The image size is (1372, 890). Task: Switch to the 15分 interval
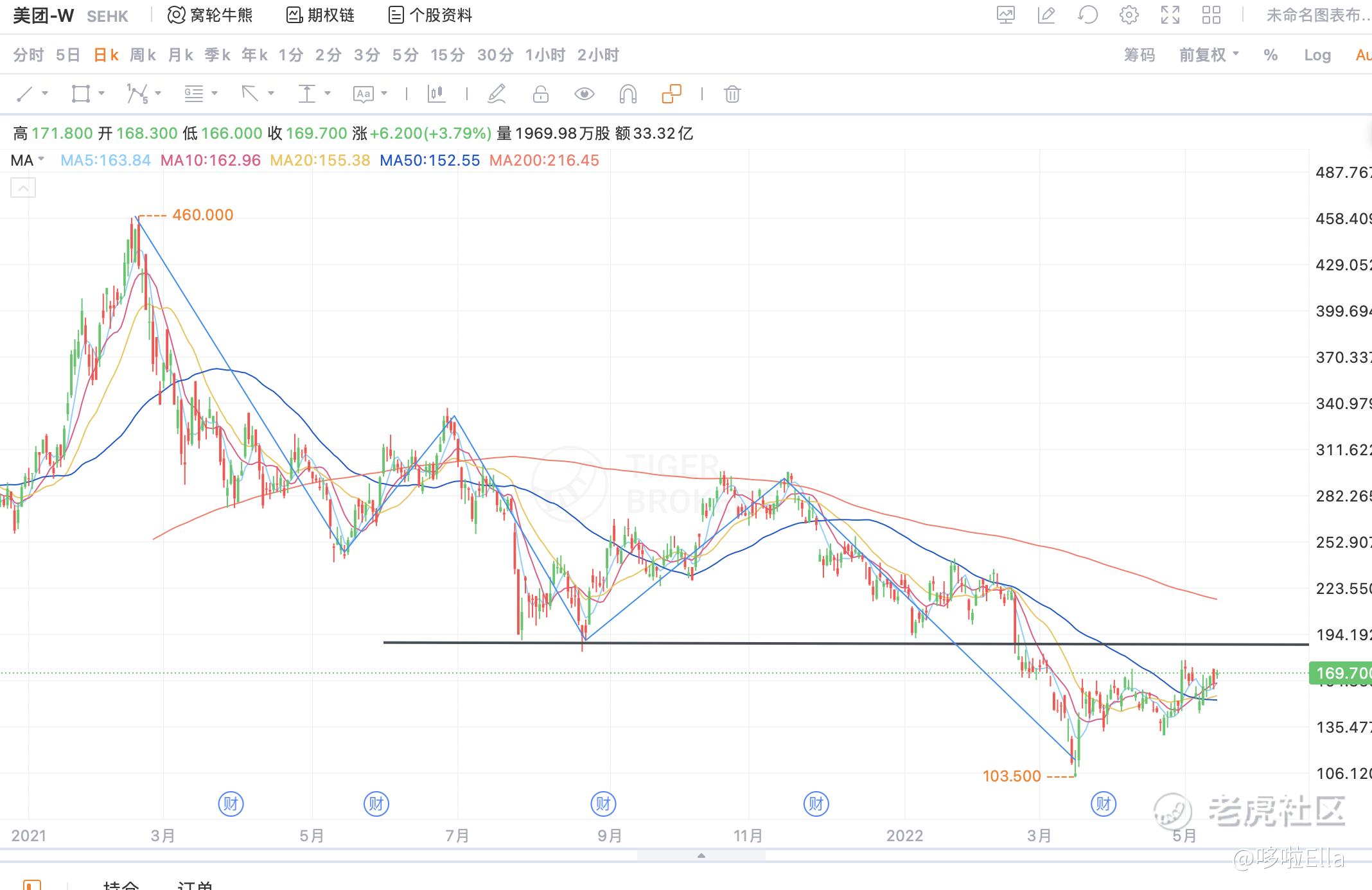(448, 55)
